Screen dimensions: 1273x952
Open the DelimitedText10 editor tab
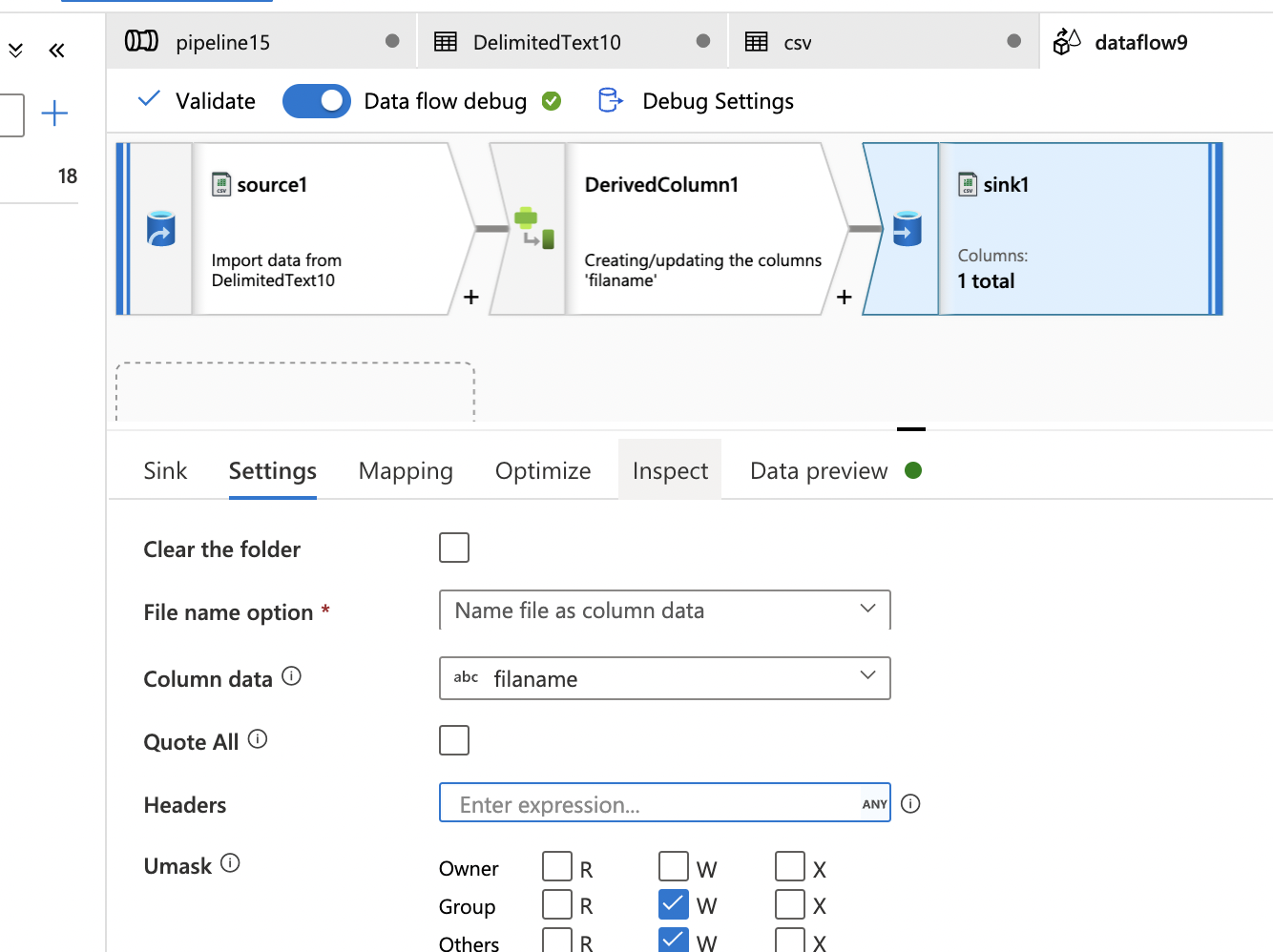(x=573, y=42)
